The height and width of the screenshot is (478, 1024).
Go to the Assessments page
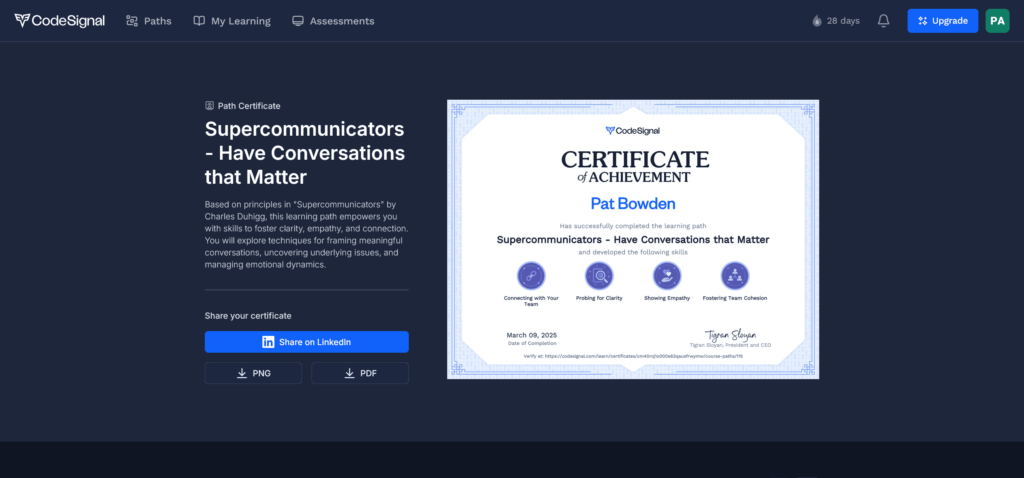[333, 21]
